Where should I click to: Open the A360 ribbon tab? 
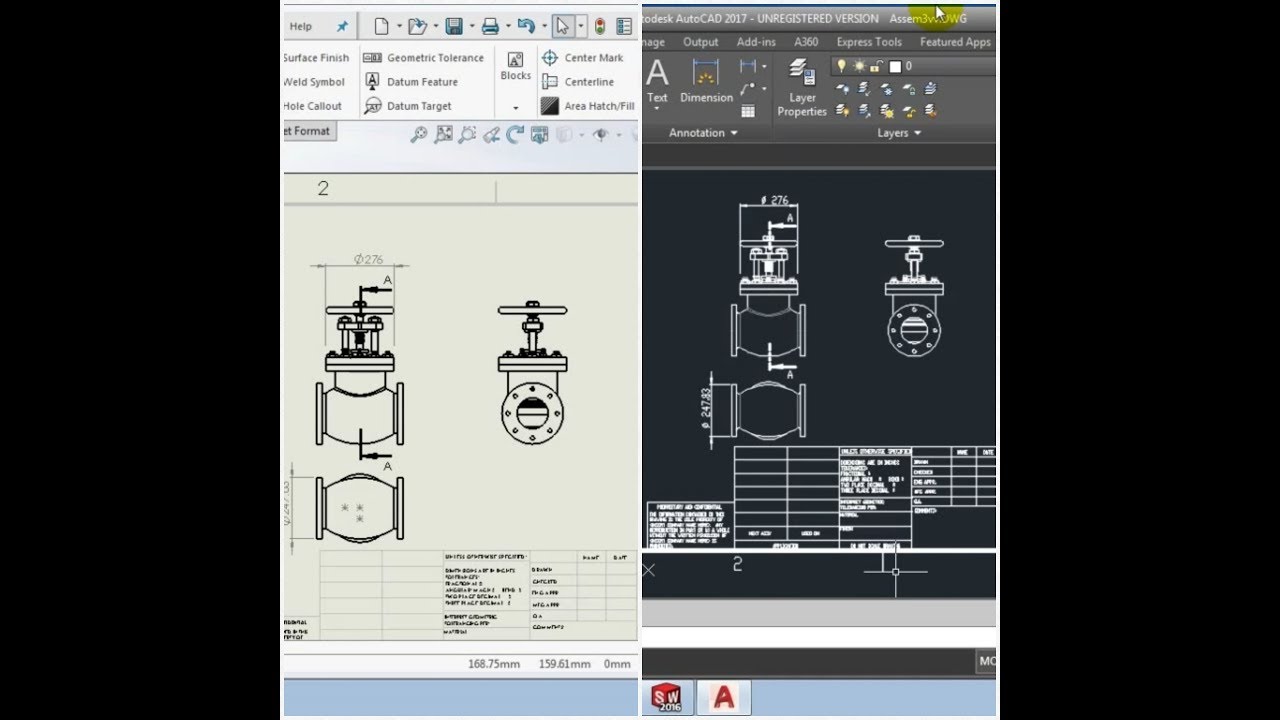pos(806,42)
